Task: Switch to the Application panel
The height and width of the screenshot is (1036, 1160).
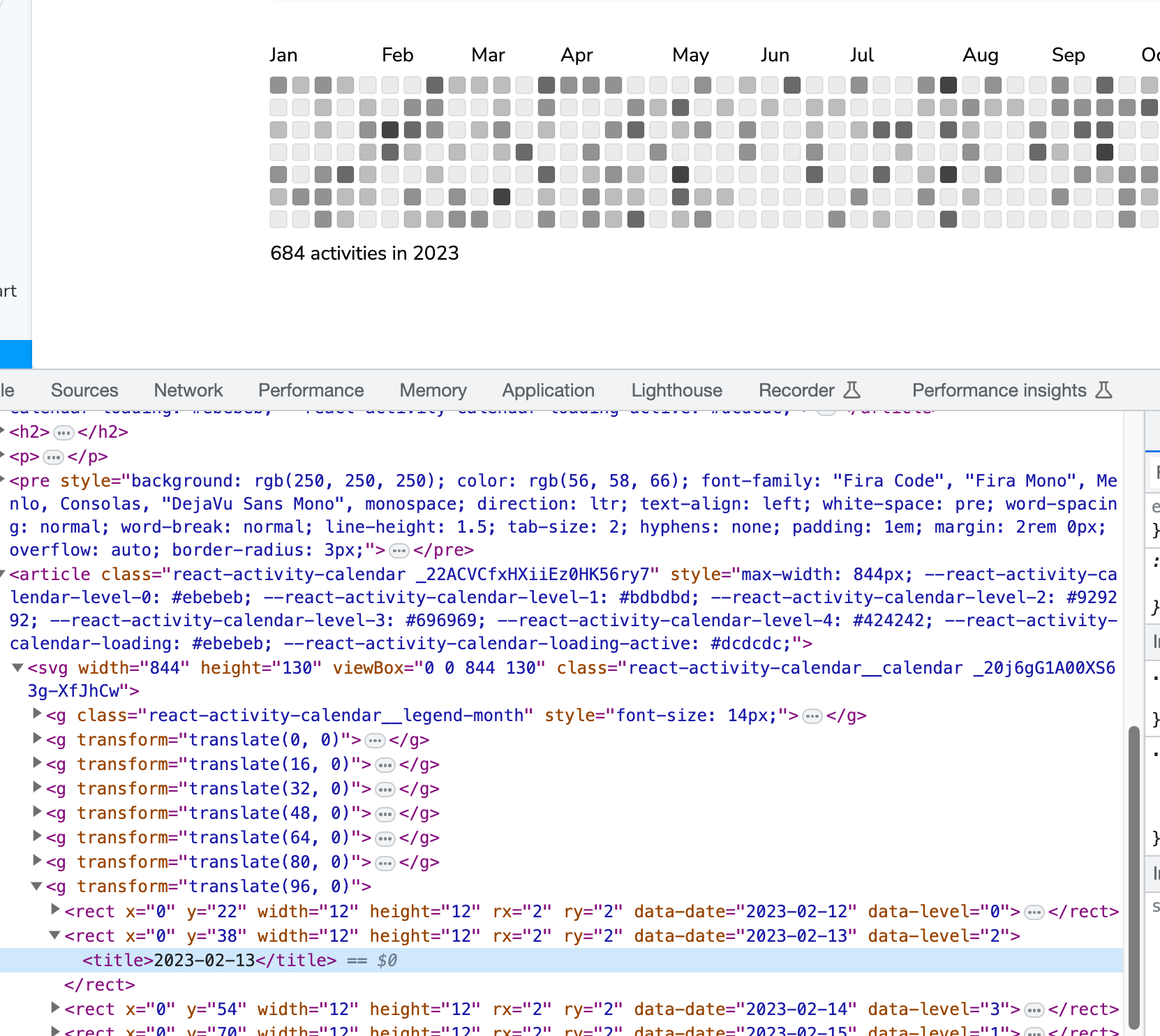Action: click(x=548, y=390)
